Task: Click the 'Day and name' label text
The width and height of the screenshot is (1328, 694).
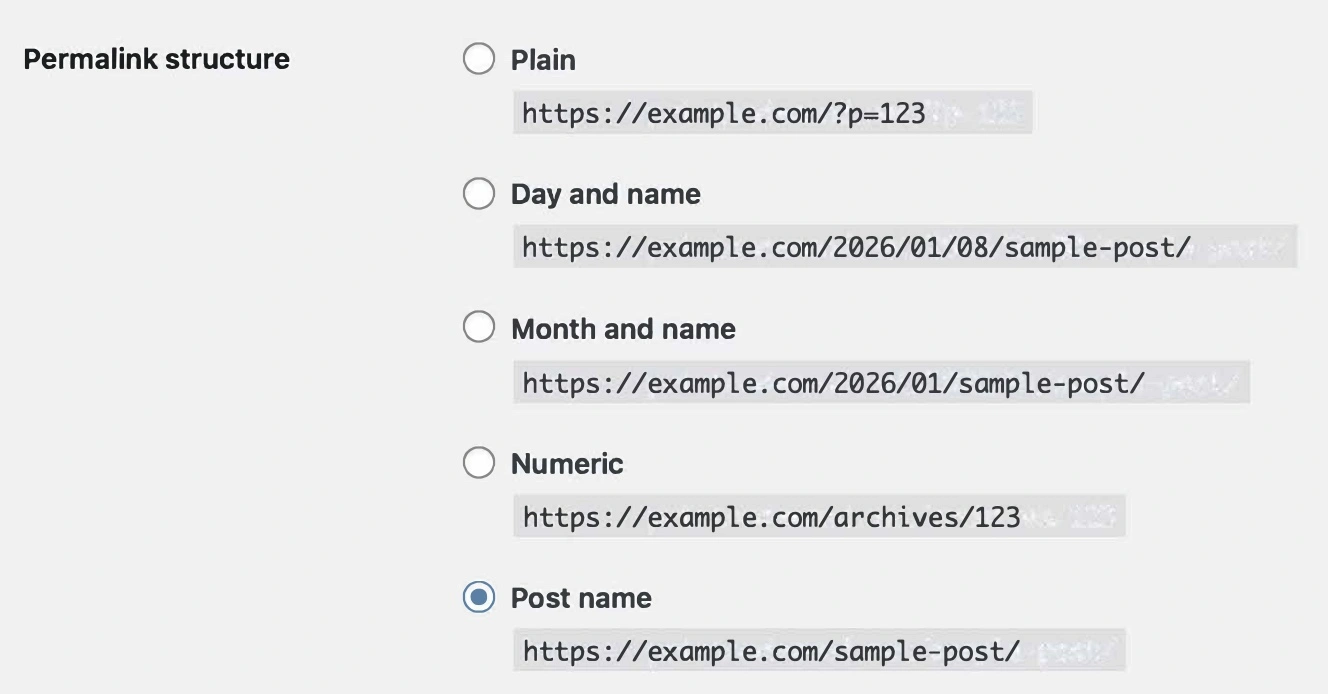Action: (605, 194)
